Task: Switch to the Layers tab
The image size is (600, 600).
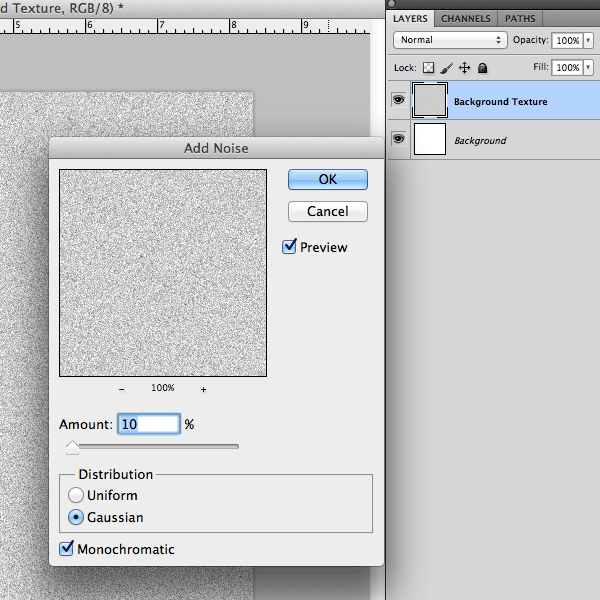Action: [x=410, y=18]
